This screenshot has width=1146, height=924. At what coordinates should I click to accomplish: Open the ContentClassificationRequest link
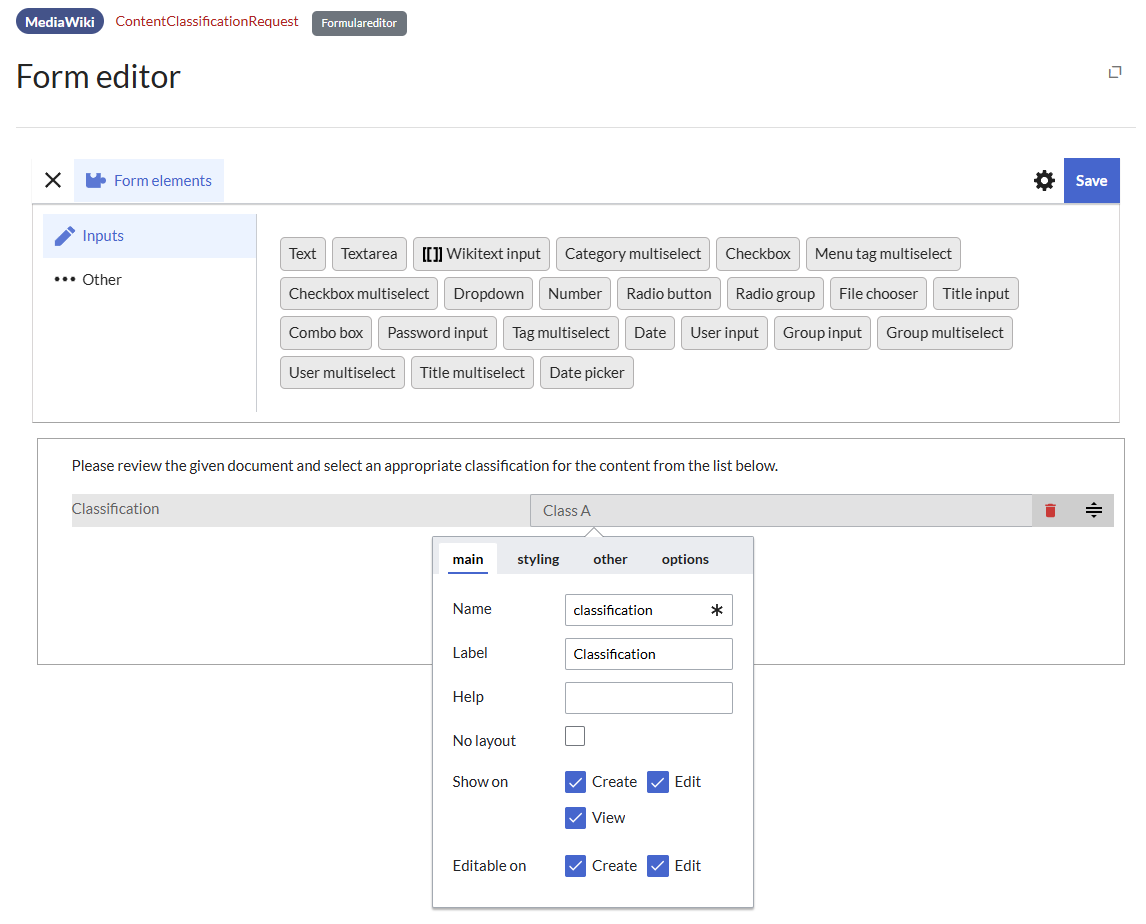207,21
